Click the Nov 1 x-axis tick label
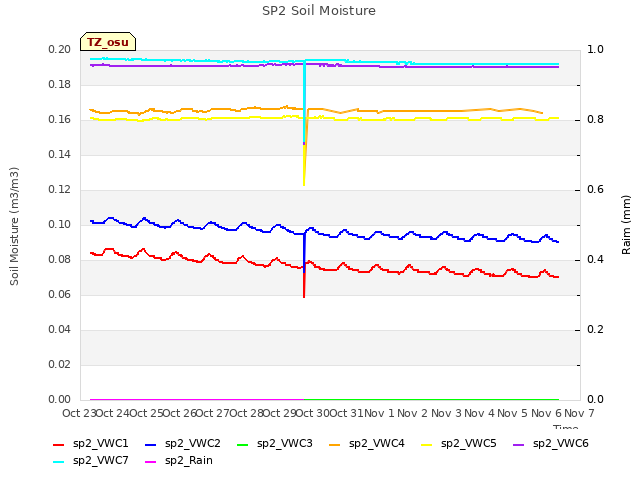Image resolution: width=640 pixels, height=480 pixels. tap(379, 413)
